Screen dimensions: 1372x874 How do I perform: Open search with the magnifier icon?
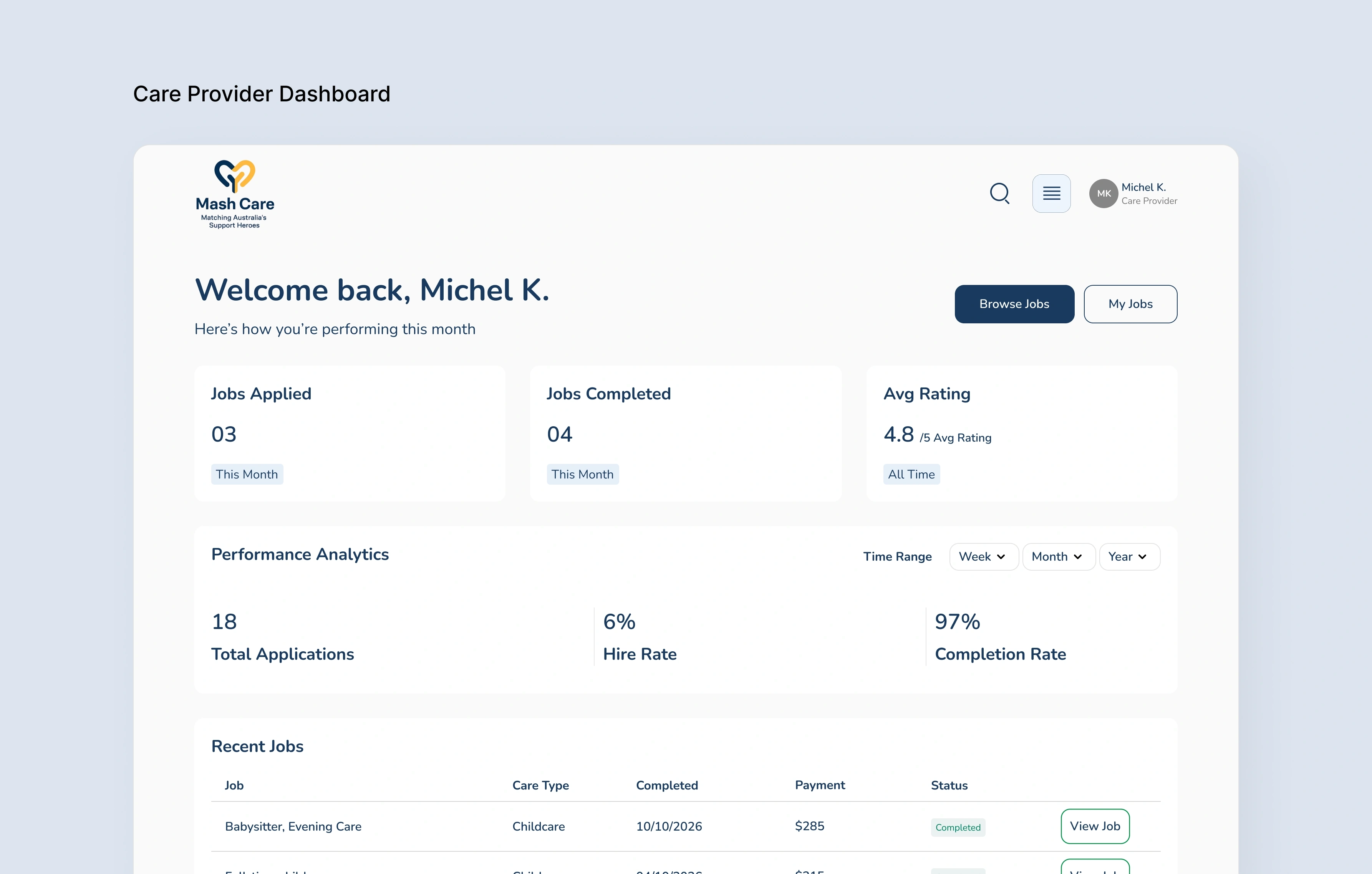(999, 193)
